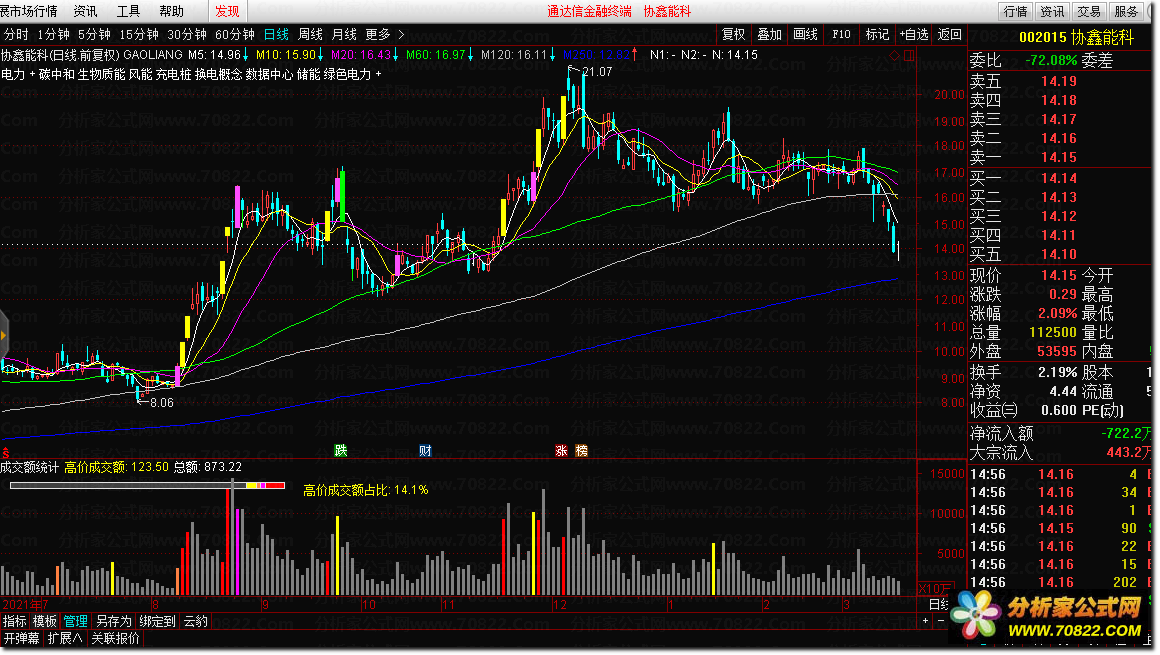Open the 电力 + sector tag
Viewport: 1160px width, 655px height.
tap(18, 74)
